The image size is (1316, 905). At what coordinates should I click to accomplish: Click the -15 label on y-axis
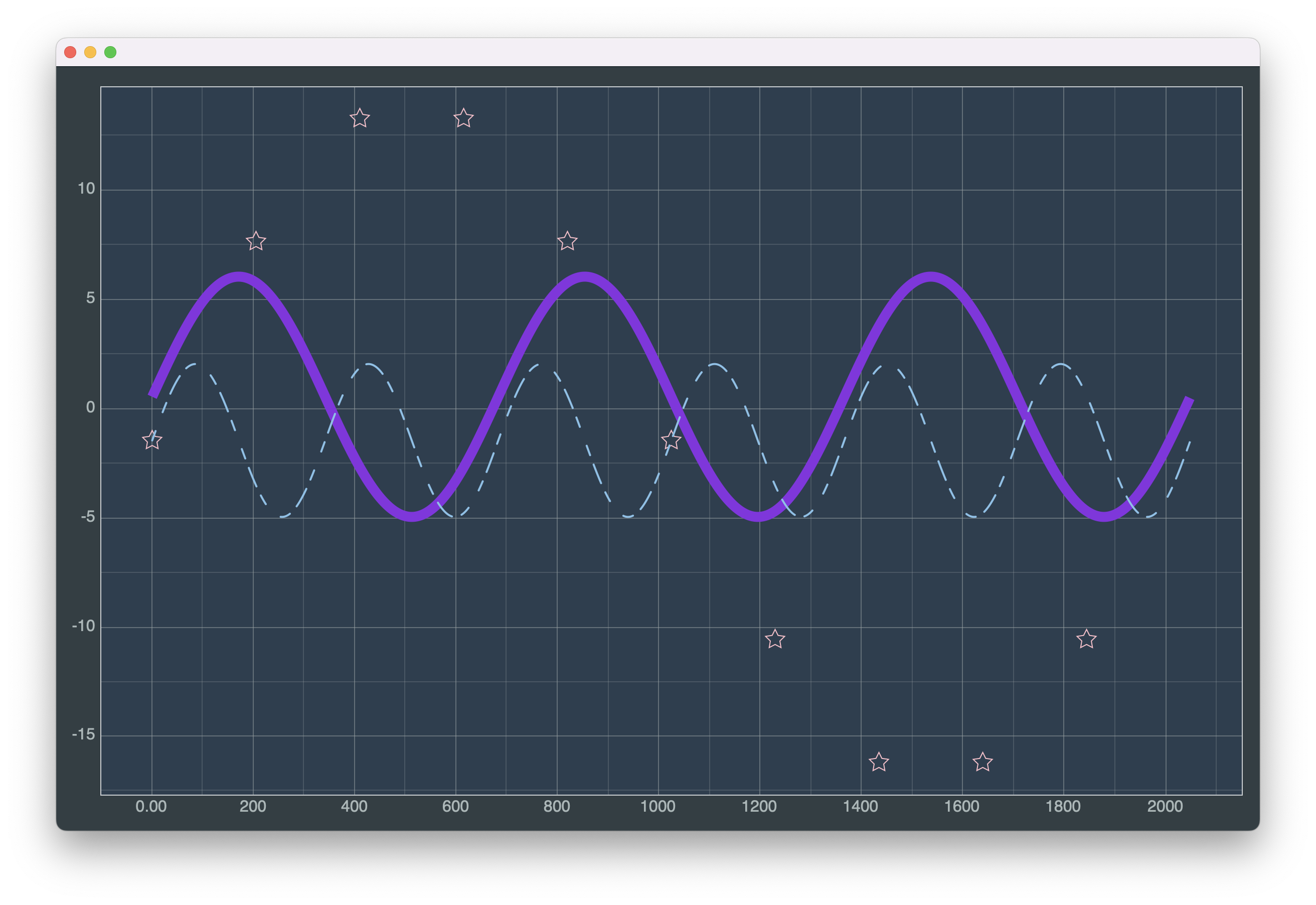83,735
